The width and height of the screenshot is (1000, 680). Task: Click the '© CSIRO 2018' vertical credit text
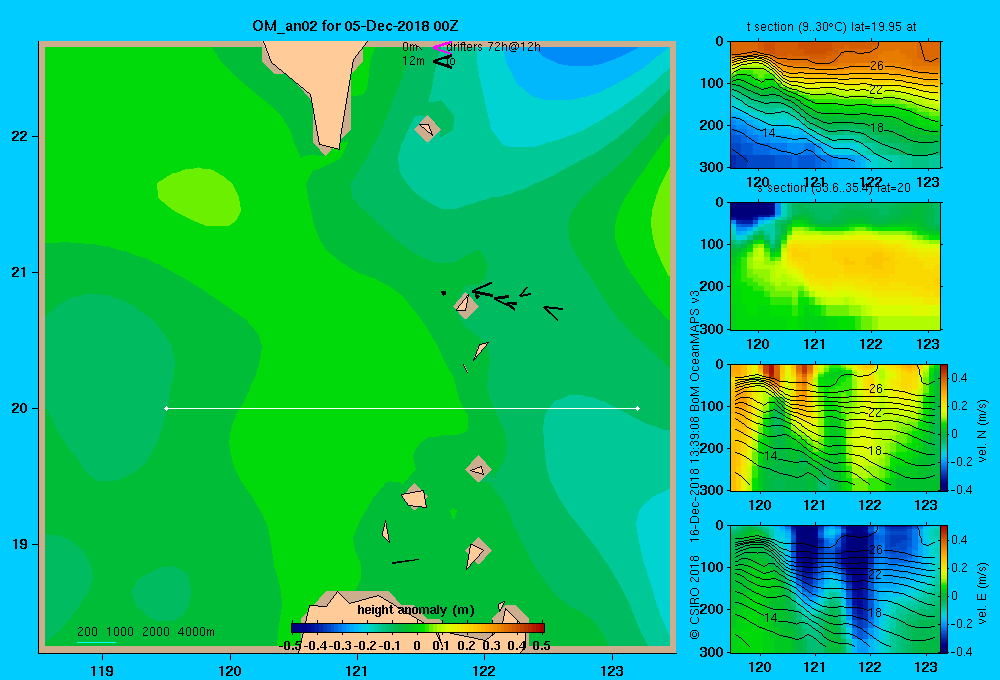[x=695, y=596]
